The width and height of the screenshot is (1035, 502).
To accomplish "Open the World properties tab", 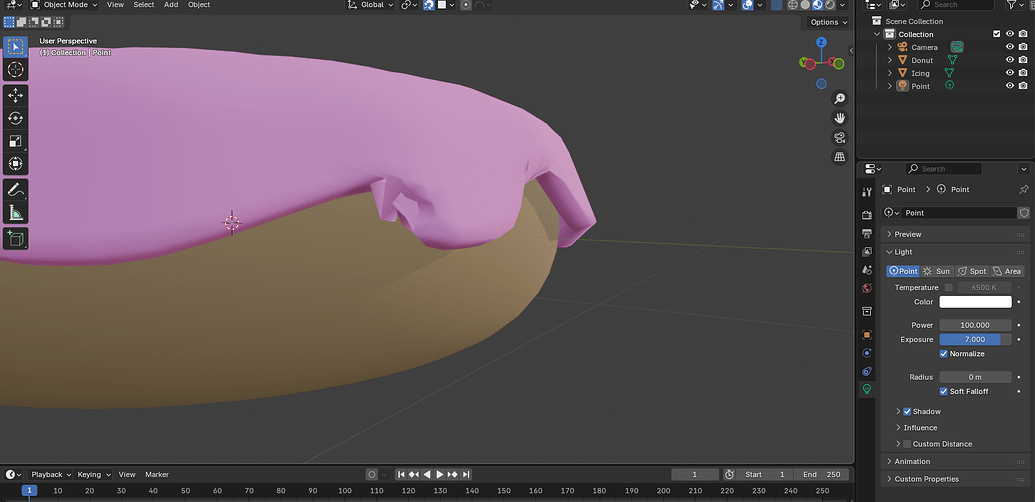I will [x=867, y=288].
